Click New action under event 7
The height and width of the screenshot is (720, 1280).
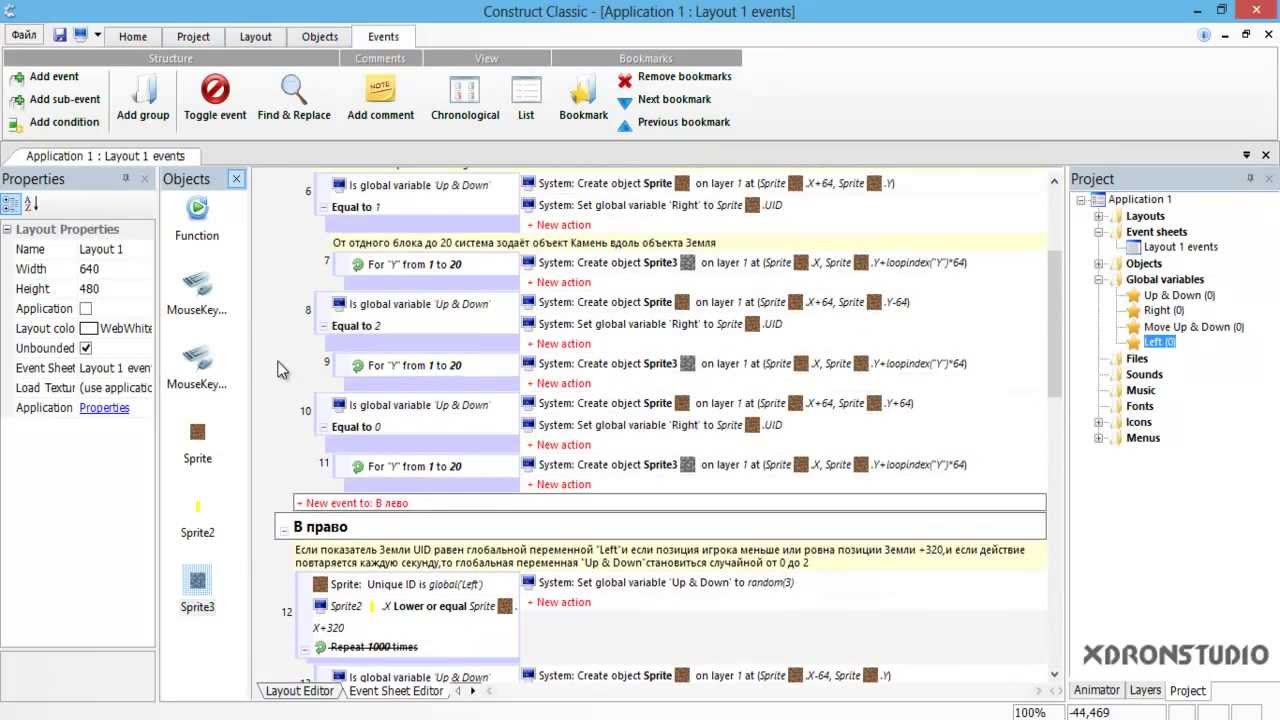[x=560, y=283]
